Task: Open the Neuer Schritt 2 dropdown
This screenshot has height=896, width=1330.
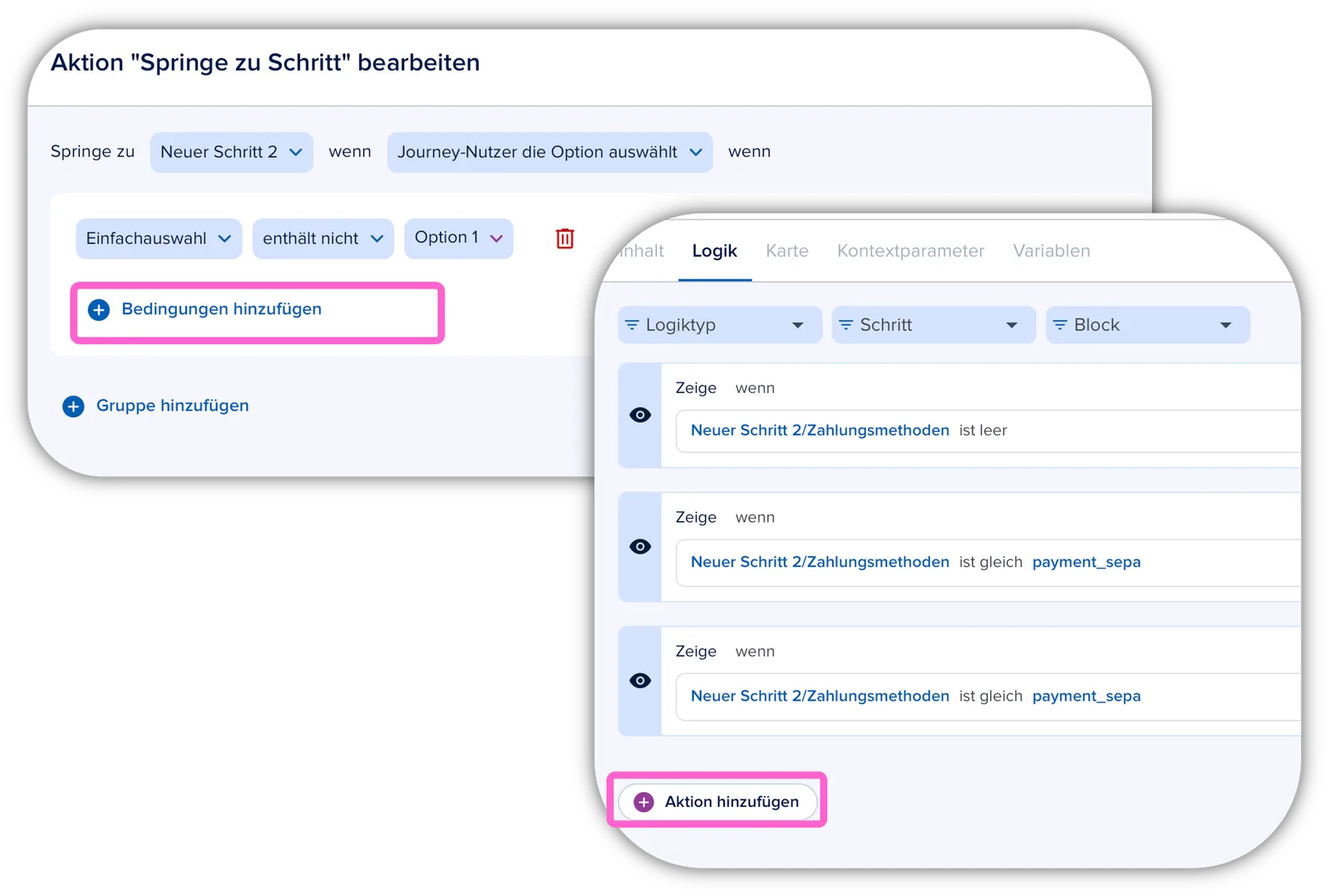Action: 231,152
